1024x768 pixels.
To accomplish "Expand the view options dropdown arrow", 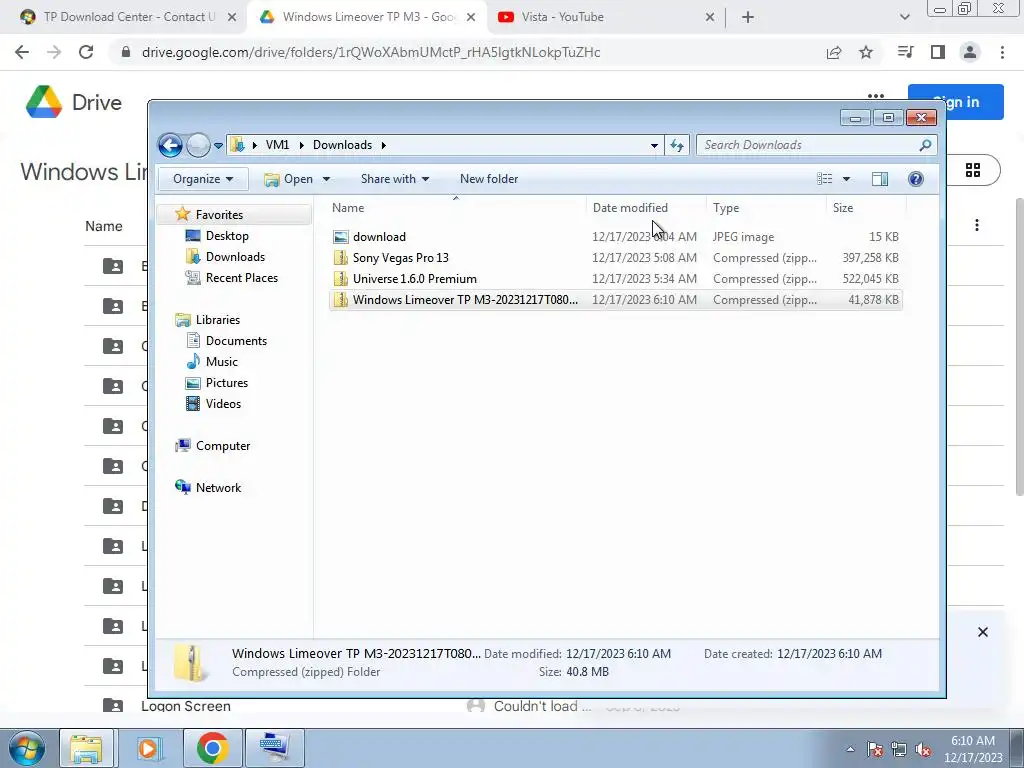I will (846, 179).
